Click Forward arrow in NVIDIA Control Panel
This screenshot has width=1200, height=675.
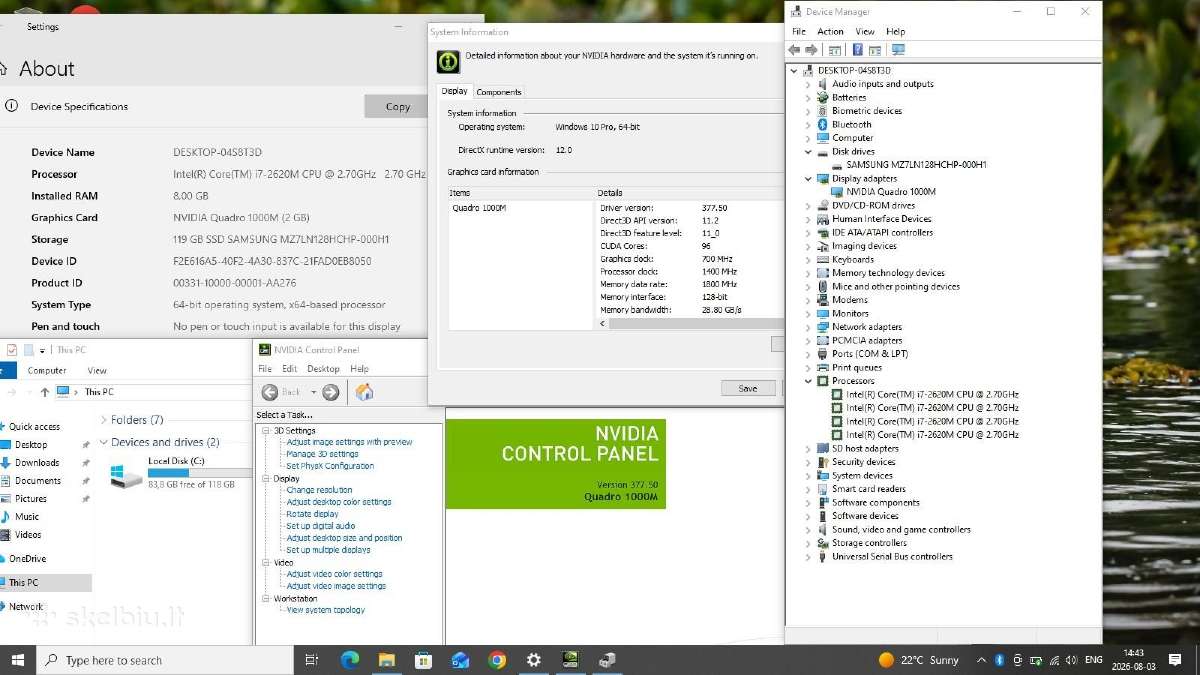click(330, 392)
